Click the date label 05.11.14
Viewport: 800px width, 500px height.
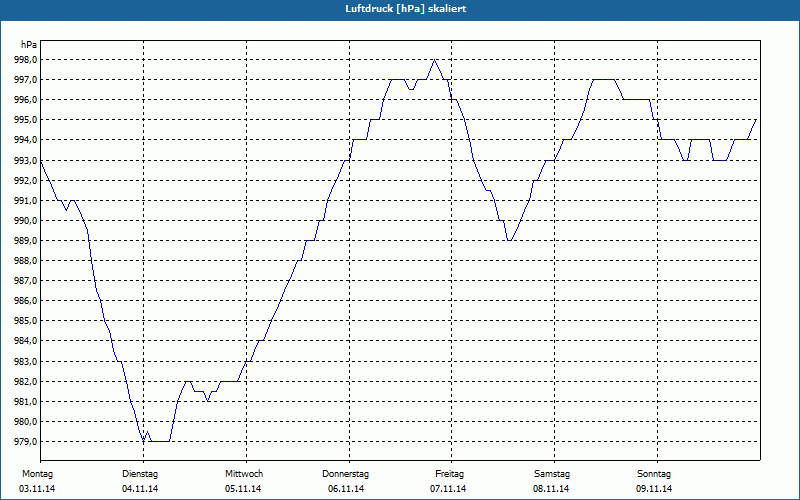[243, 489]
